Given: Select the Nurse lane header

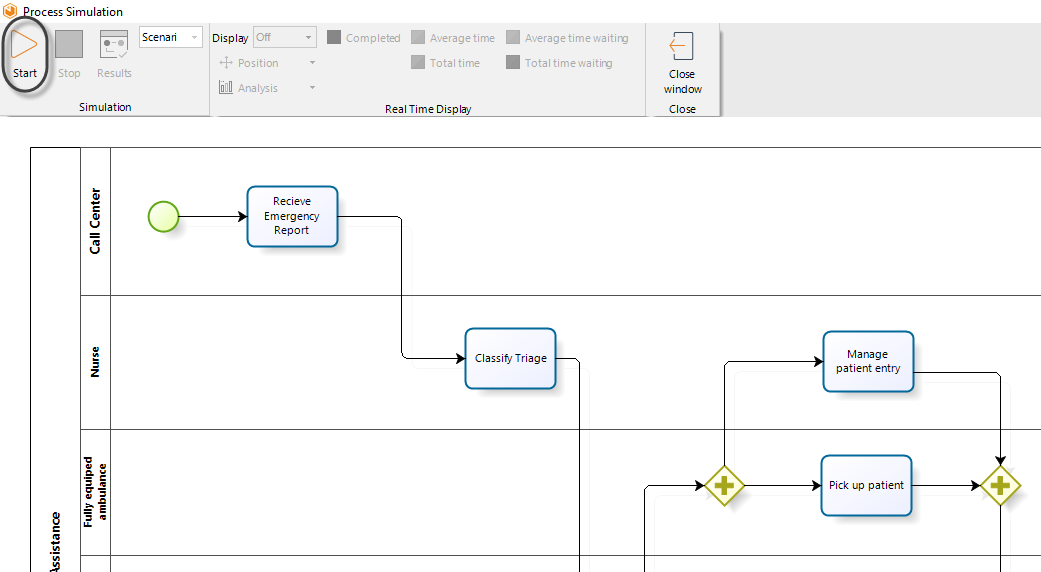Looking at the screenshot, I should (96, 362).
